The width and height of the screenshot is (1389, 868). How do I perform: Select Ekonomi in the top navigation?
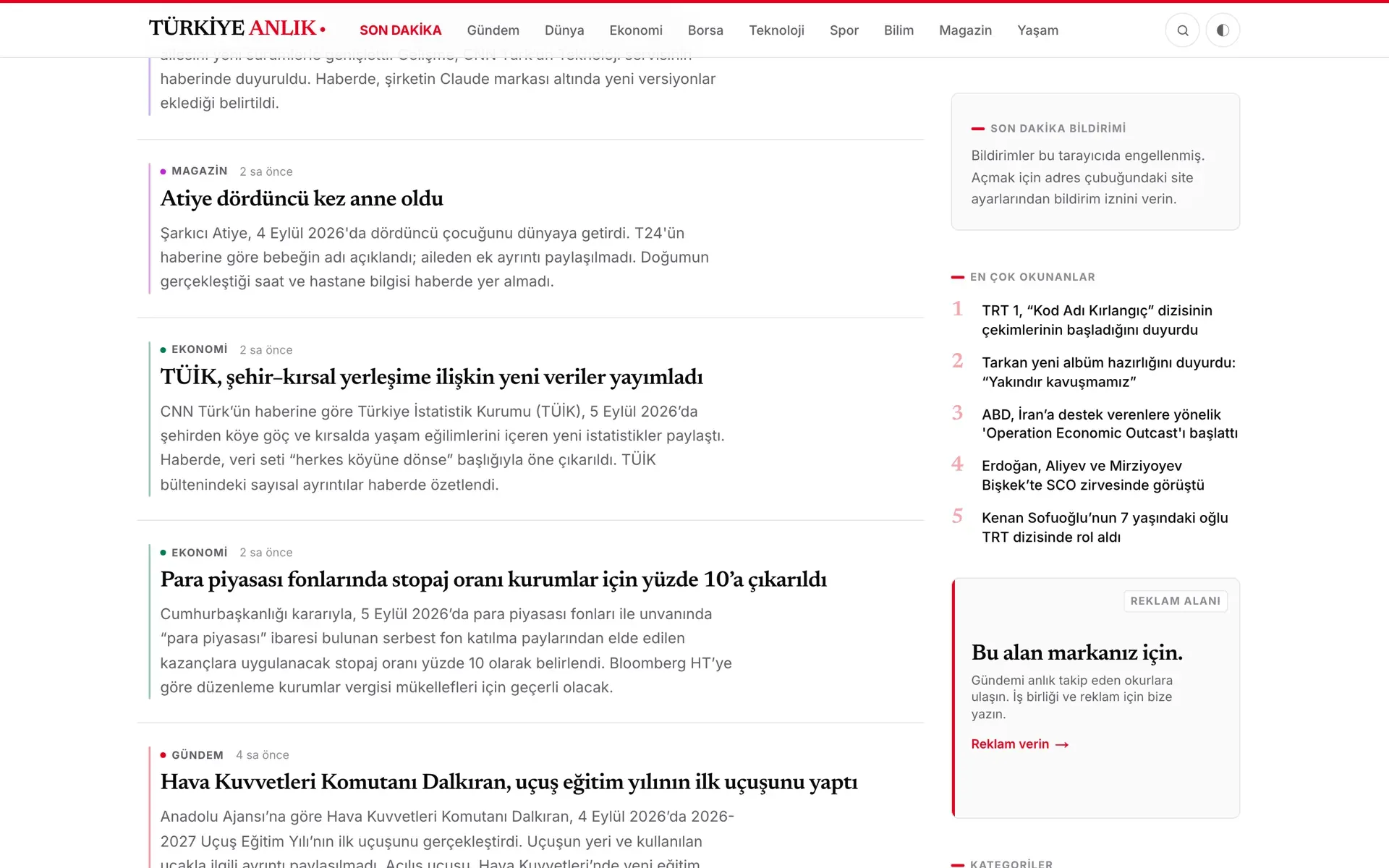[636, 30]
